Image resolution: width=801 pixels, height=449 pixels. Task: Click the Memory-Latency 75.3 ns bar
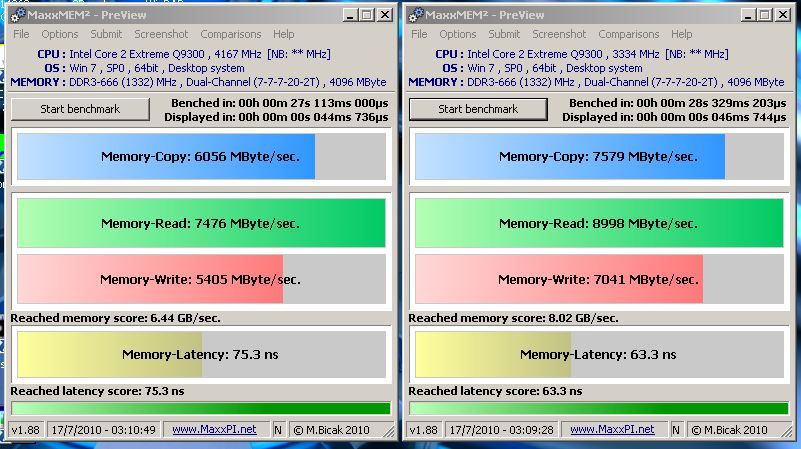coord(201,355)
